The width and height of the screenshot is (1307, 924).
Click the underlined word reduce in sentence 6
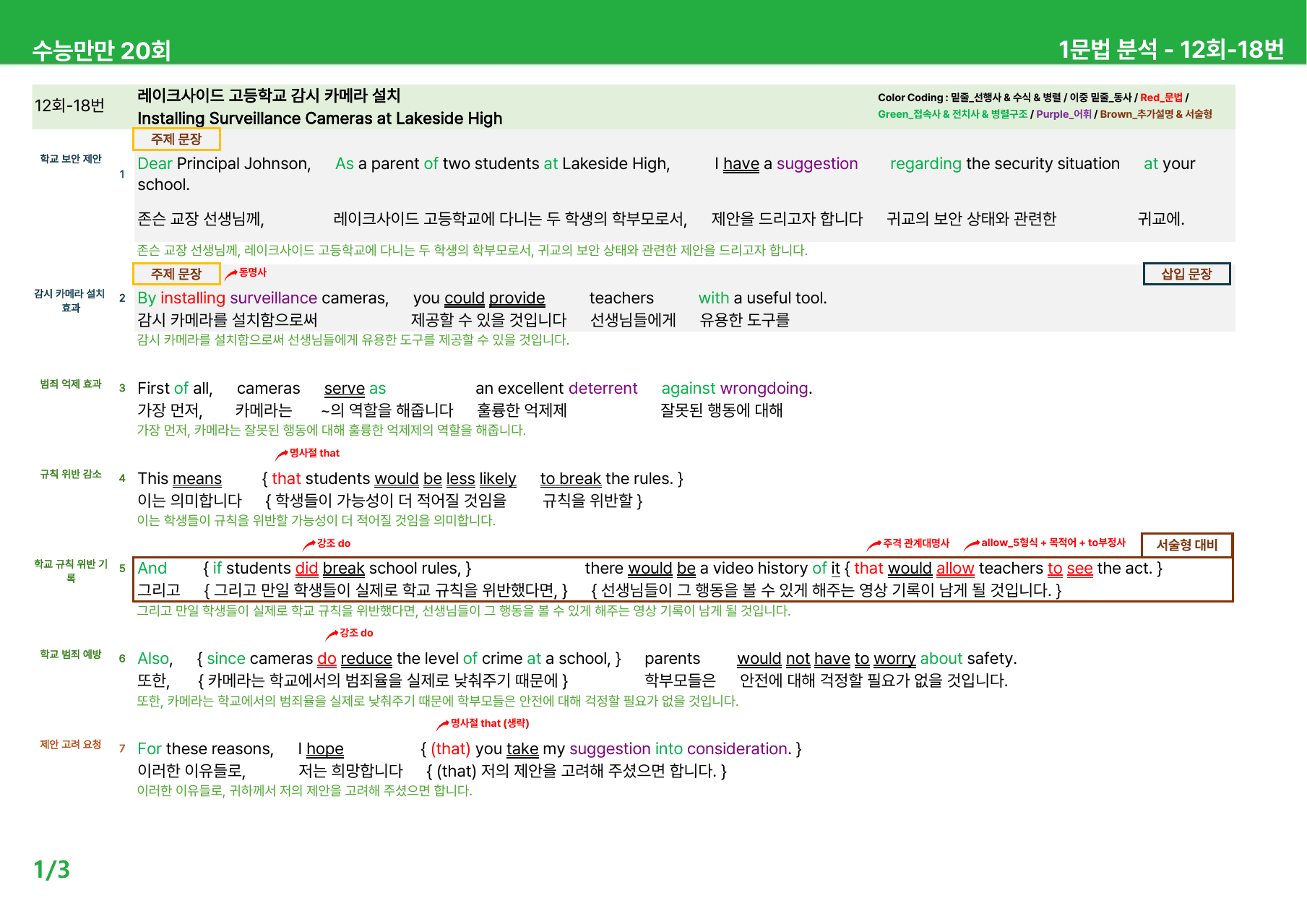click(366, 659)
